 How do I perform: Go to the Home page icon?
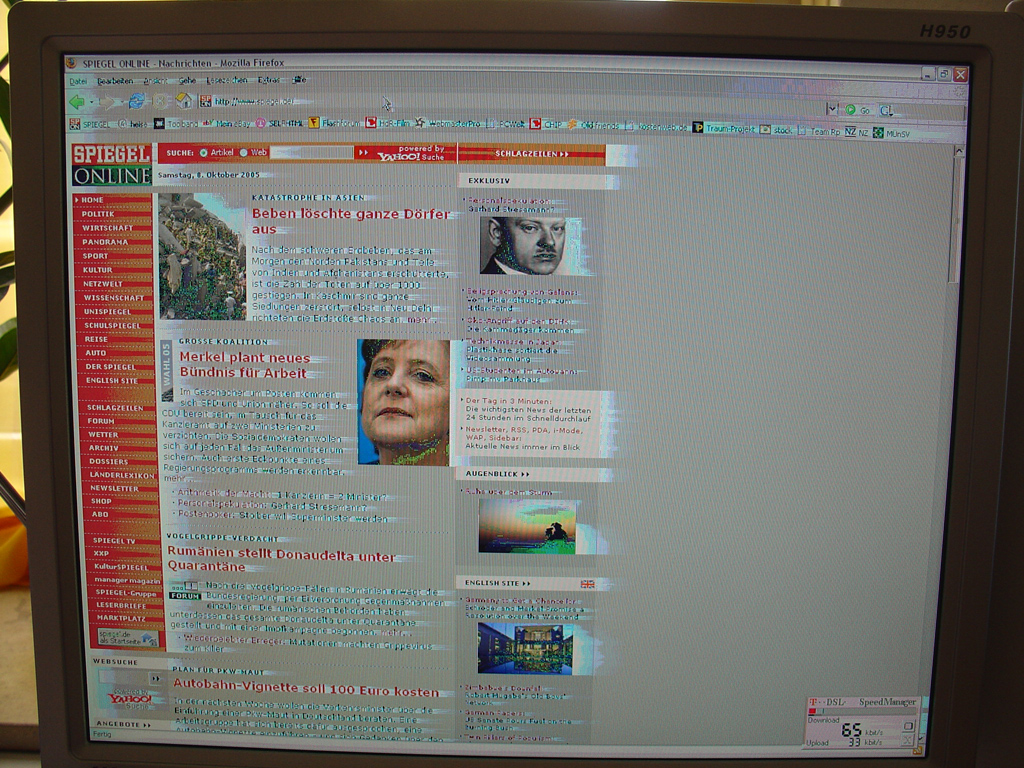[x=184, y=101]
